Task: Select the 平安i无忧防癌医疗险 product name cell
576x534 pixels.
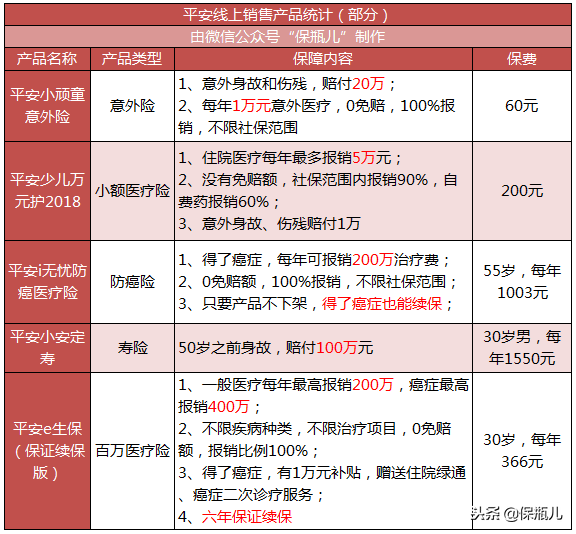Action: [x=47, y=282]
